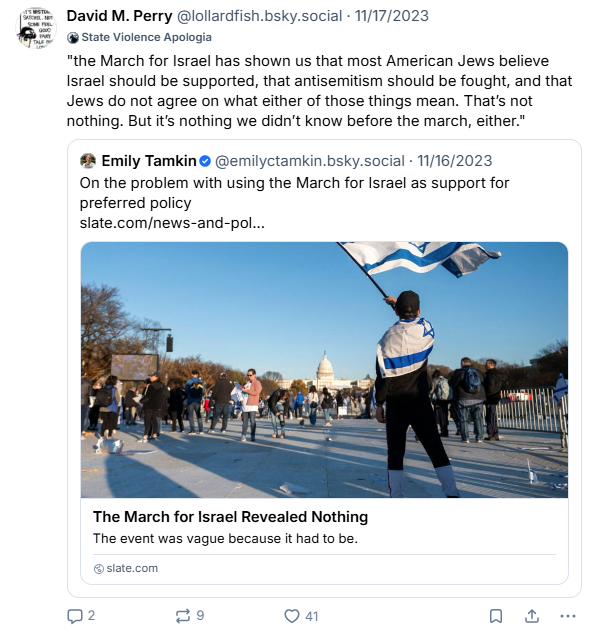Click the reply comment bubble icon
597x635 pixels.
pos(75,616)
